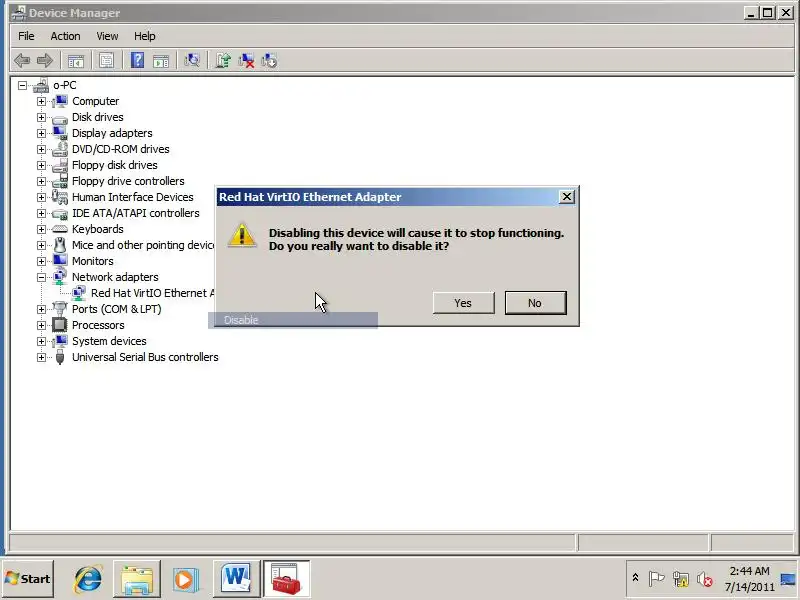
Task: Select Mice and other pointing devices
Action: pos(142,245)
